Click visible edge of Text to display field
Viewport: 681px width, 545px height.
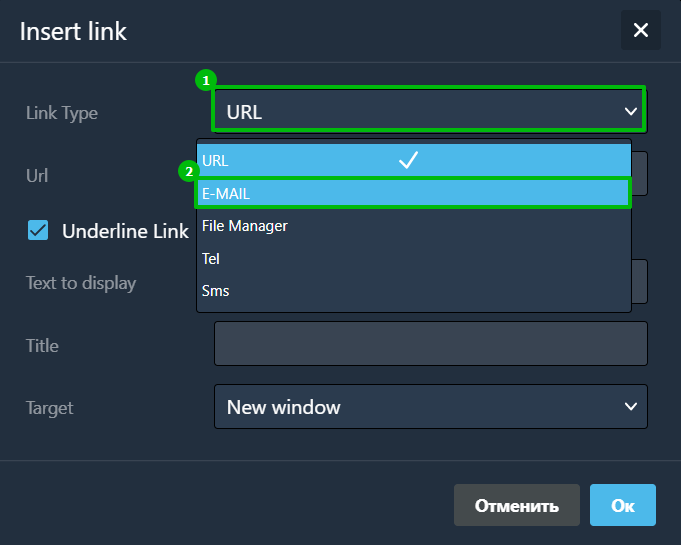pyautogui.click(x=640, y=281)
